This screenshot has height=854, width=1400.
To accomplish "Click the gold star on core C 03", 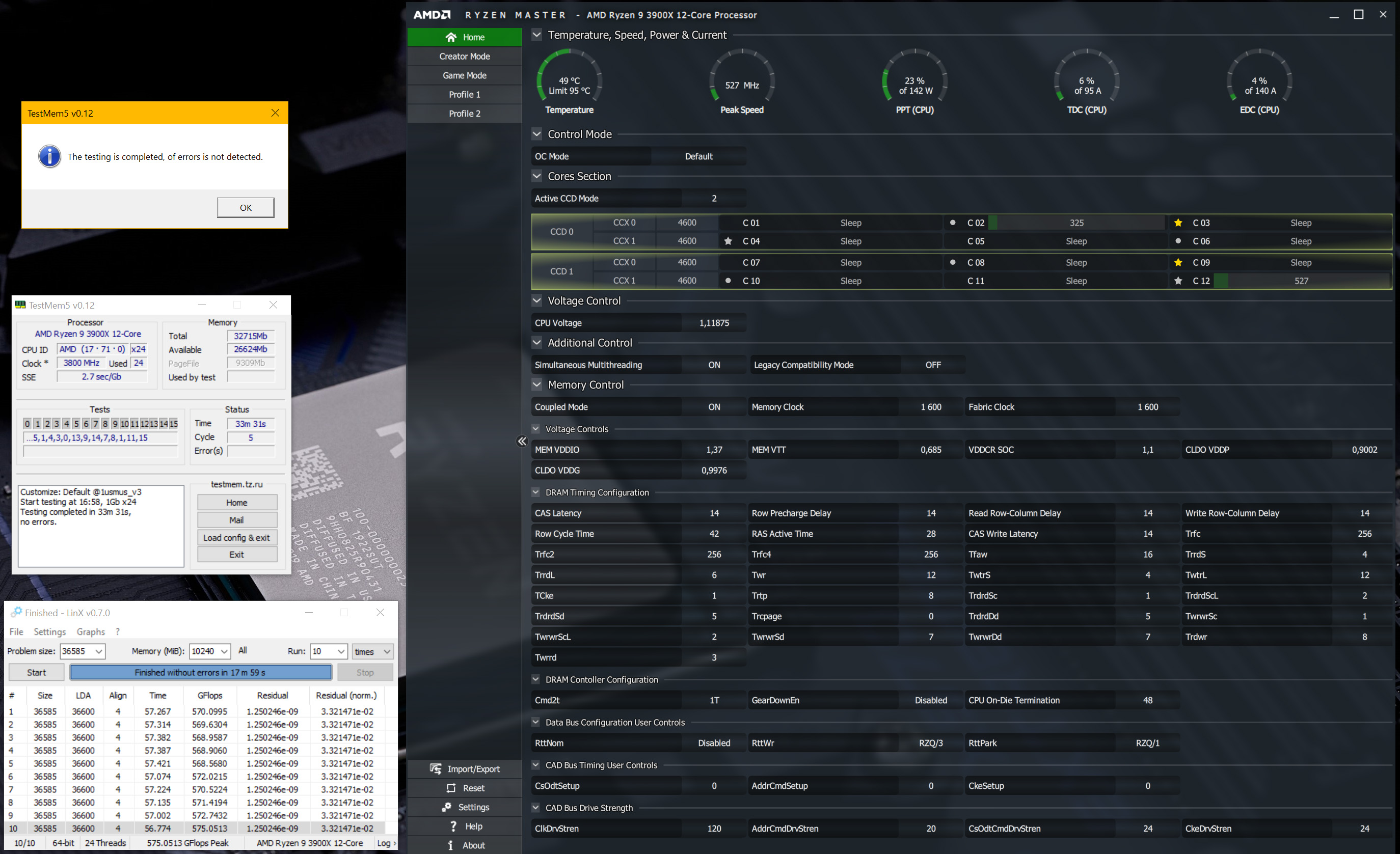I will 1178,223.
